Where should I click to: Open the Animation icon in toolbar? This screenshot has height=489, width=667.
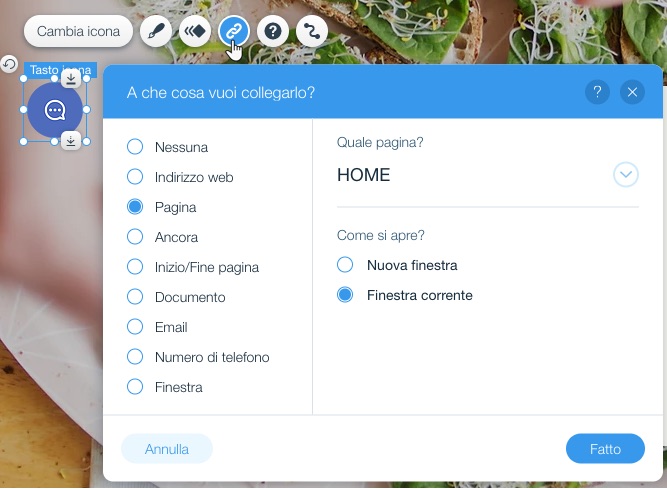(x=195, y=31)
